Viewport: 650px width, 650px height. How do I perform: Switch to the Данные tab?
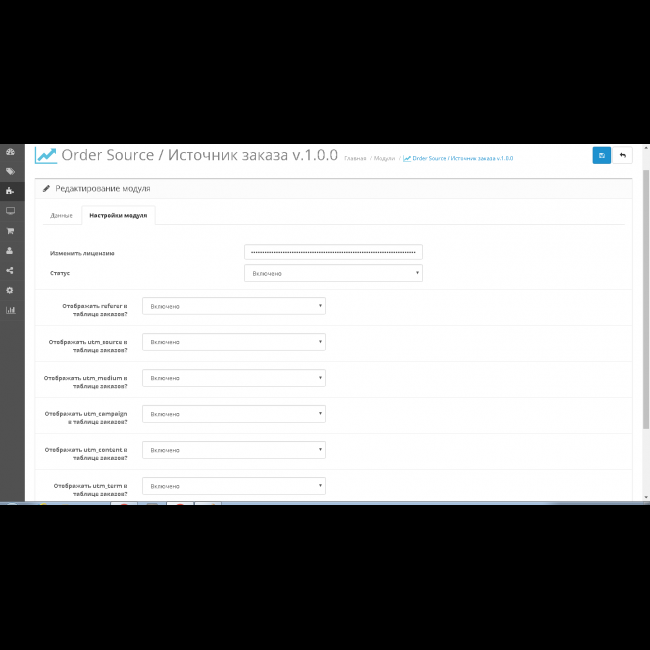pos(61,215)
